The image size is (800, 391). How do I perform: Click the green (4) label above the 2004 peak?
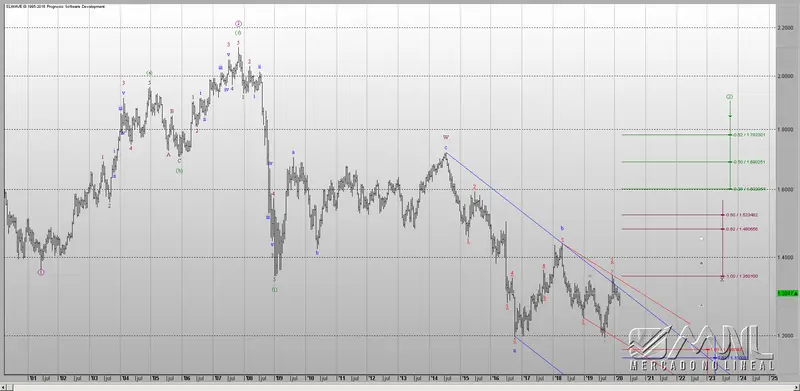click(x=149, y=73)
